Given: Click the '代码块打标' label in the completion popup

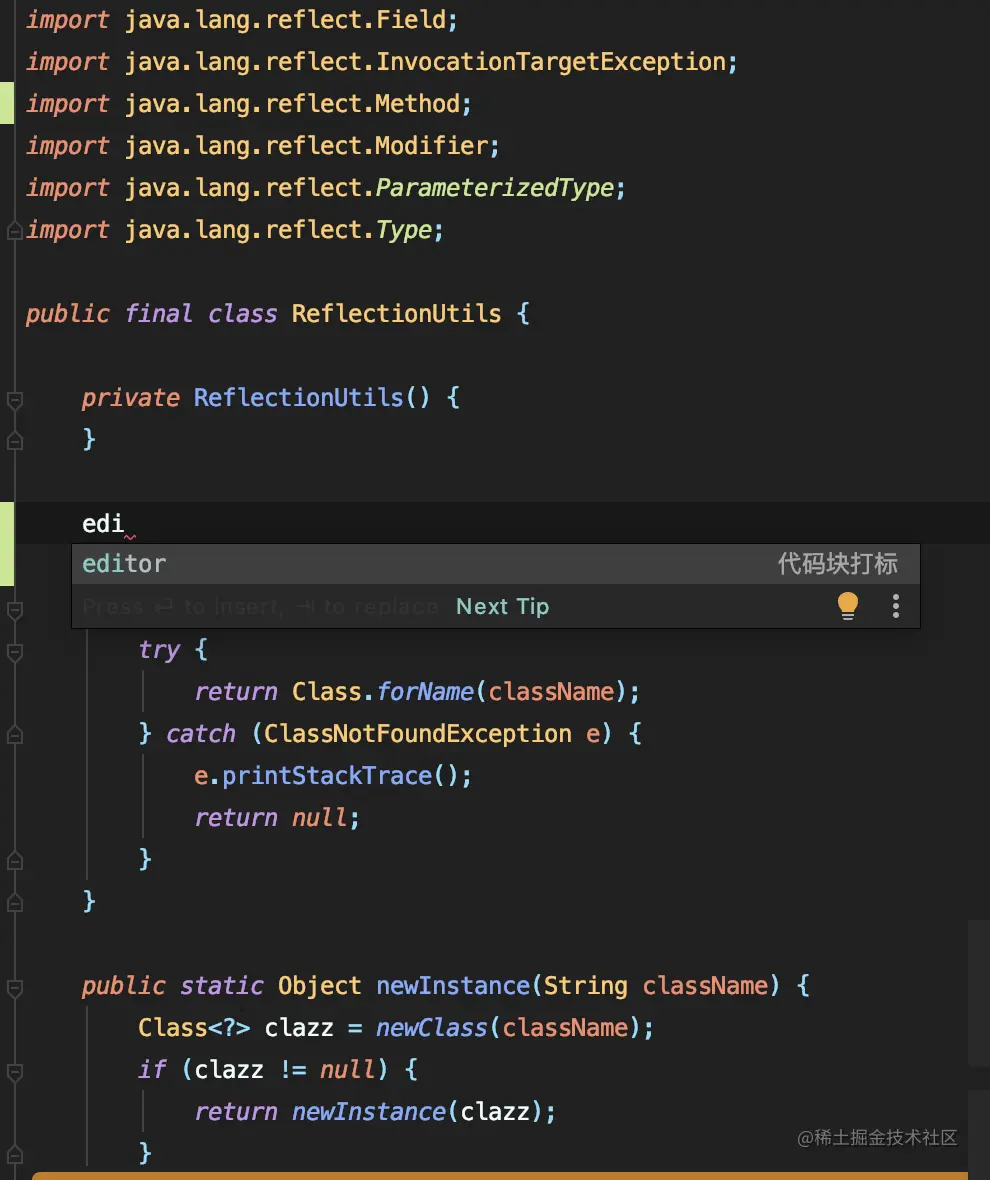Looking at the screenshot, I should tap(838, 564).
